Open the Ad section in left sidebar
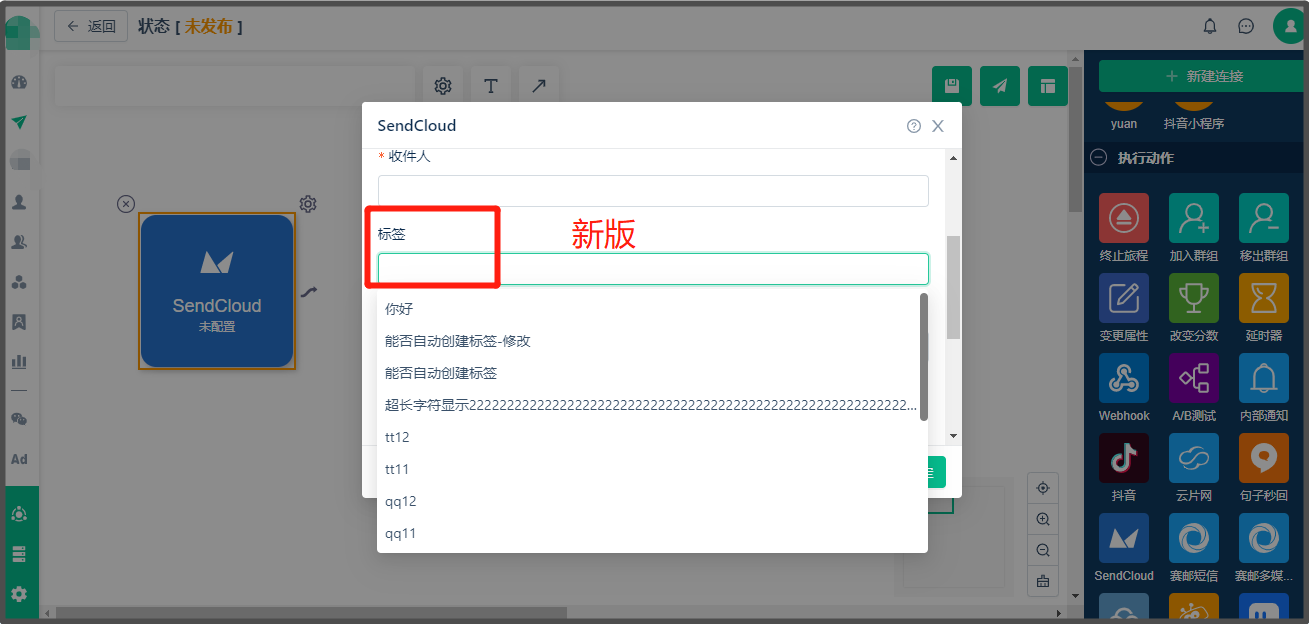 pos(19,459)
